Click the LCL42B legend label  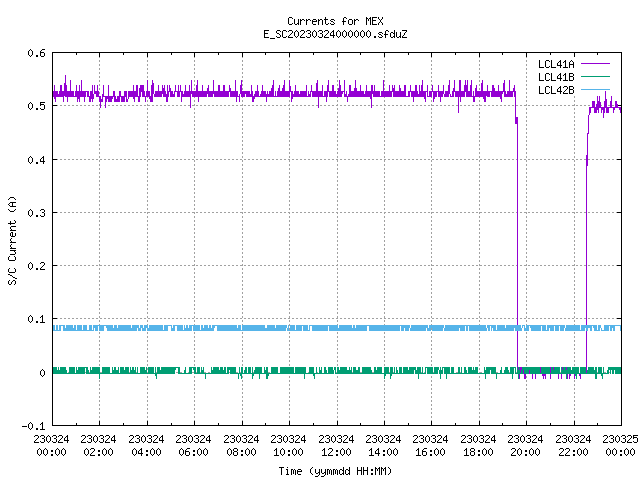pyautogui.click(x=556, y=90)
